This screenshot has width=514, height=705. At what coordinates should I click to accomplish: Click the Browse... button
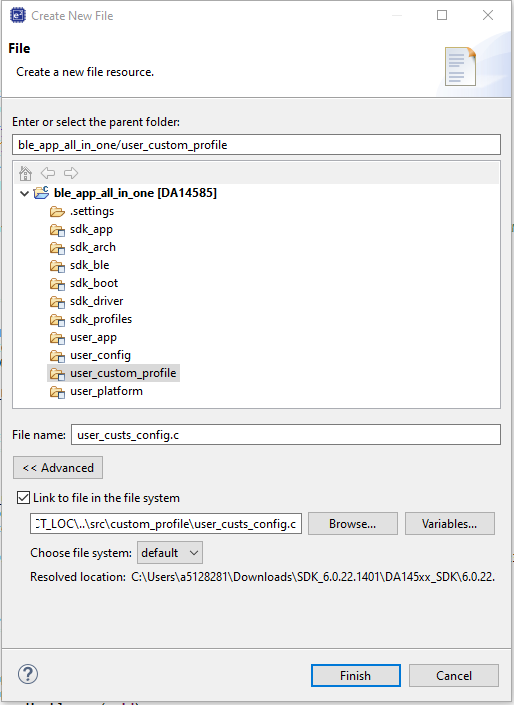coord(353,524)
